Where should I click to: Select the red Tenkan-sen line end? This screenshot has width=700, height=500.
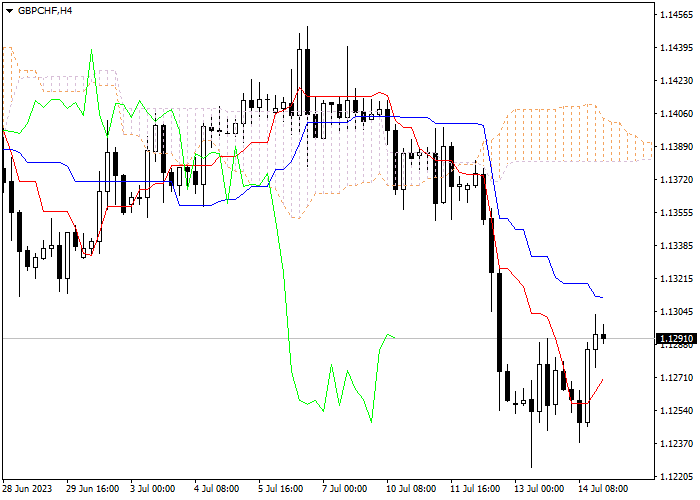click(x=602, y=380)
